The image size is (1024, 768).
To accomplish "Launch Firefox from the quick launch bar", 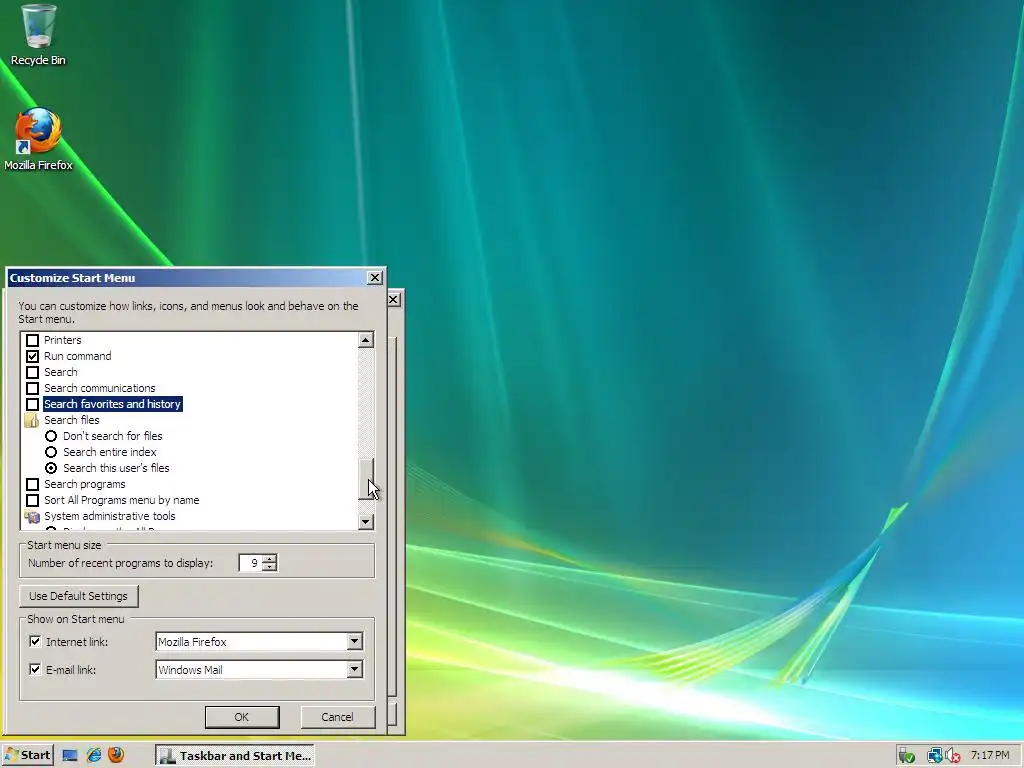I will 116,755.
